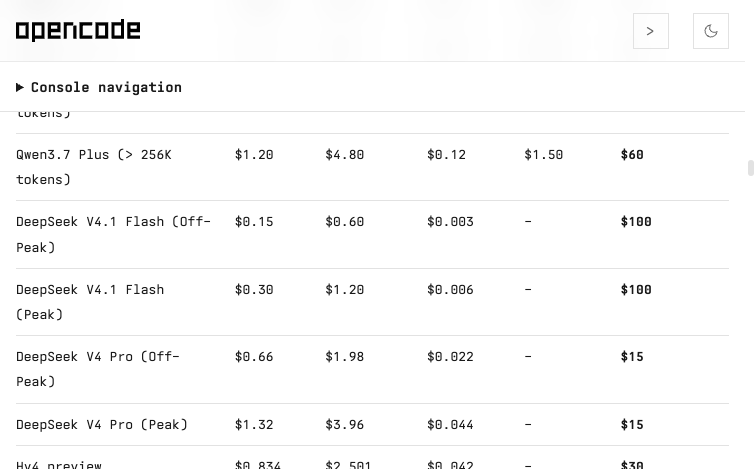Select the $0.022 value for V4 Pro Off-Peak
Image resolution: width=756 pixels, height=469 pixels.
pos(450,357)
